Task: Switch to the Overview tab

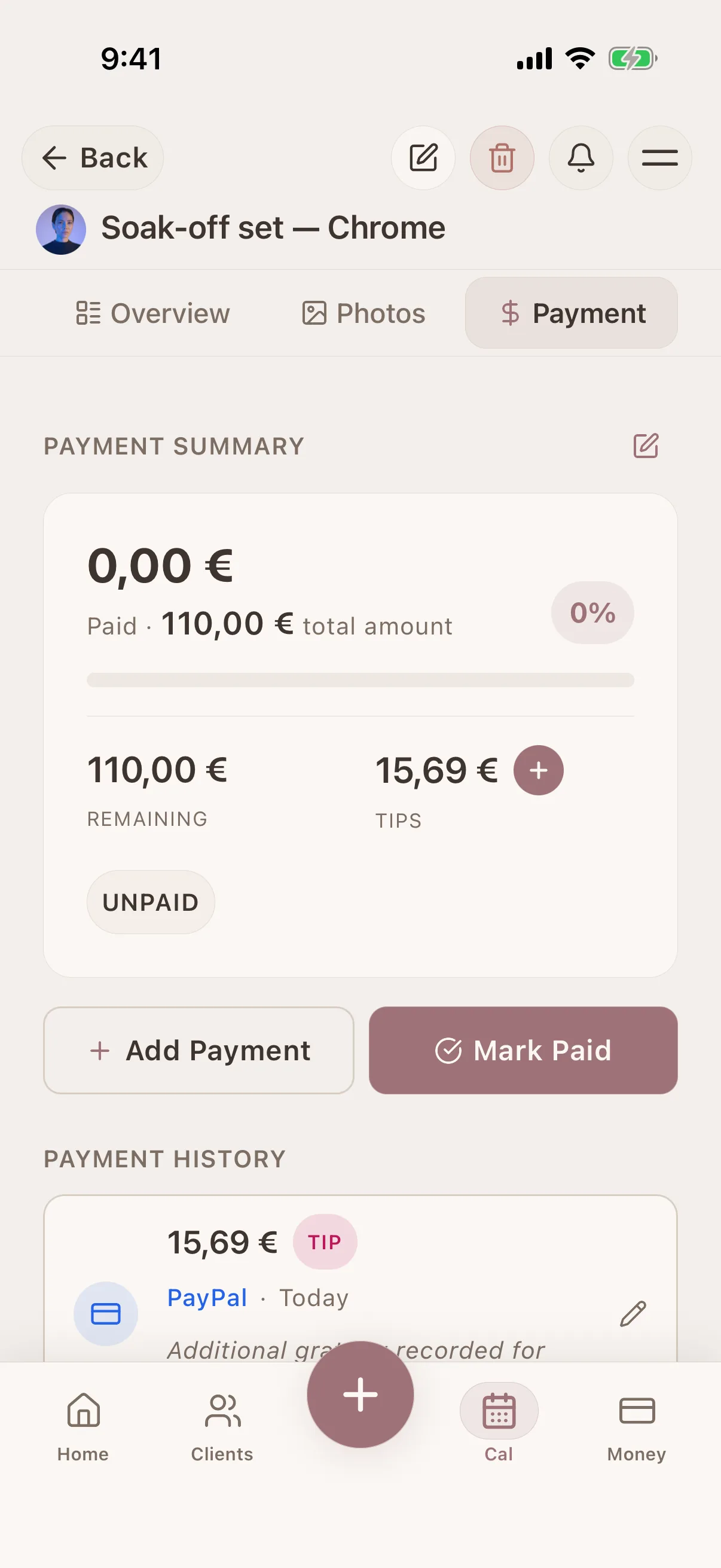Action: click(152, 313)
